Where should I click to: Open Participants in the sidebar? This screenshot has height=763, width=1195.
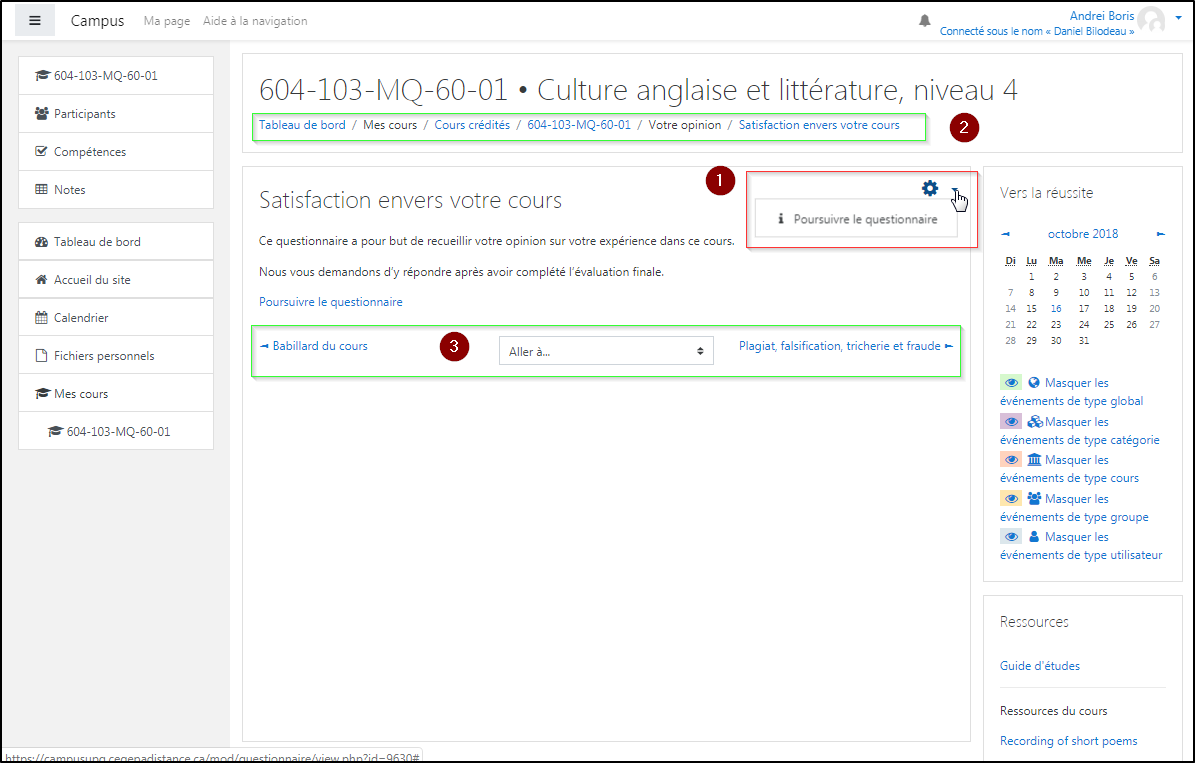[84, 114]
